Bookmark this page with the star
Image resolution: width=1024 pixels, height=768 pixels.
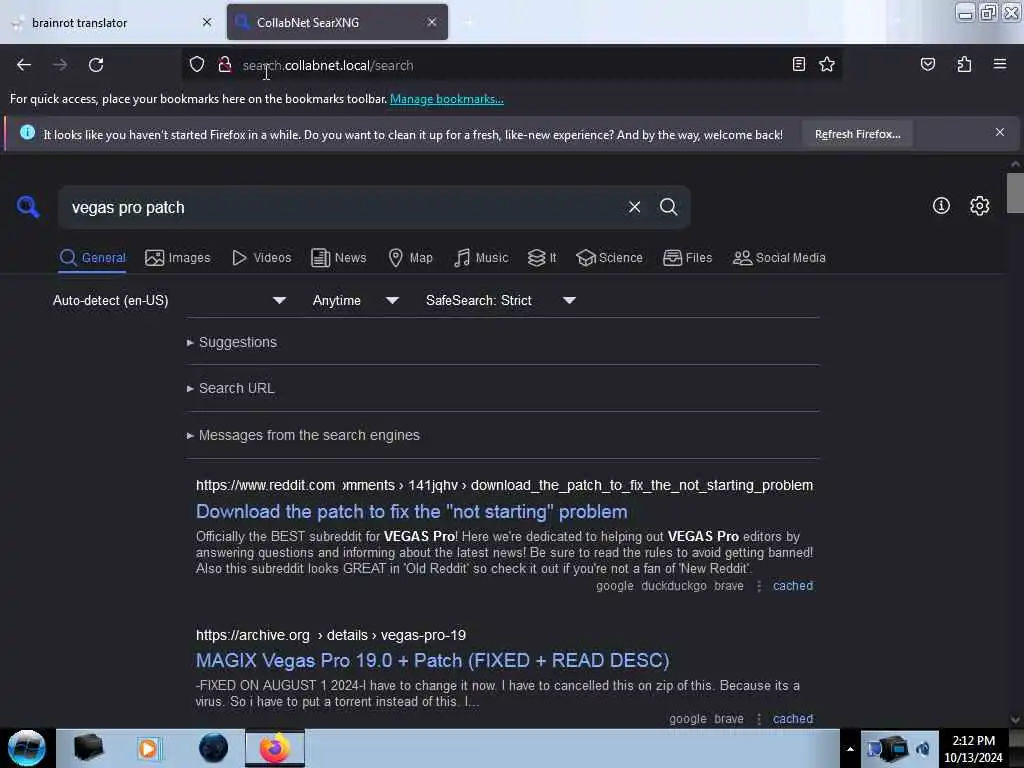(x=827, y=64)
